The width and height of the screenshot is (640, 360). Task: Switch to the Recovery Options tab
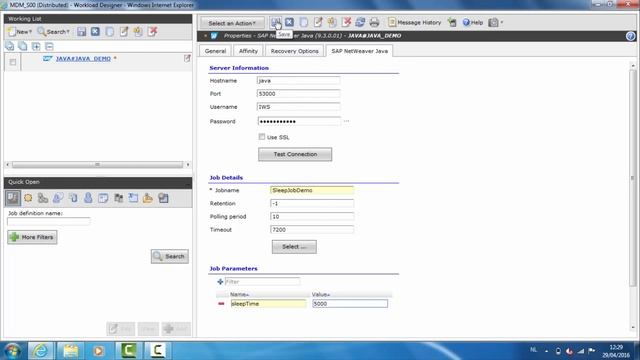coord(294,51)
